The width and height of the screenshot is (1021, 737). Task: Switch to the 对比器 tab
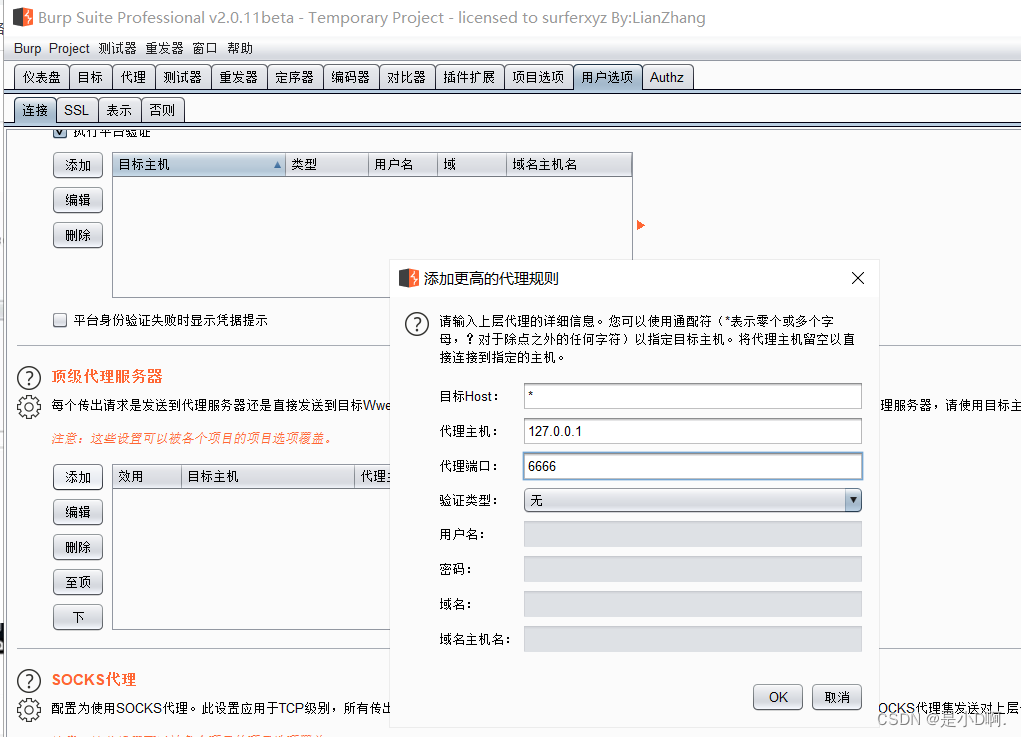point(407,77)
